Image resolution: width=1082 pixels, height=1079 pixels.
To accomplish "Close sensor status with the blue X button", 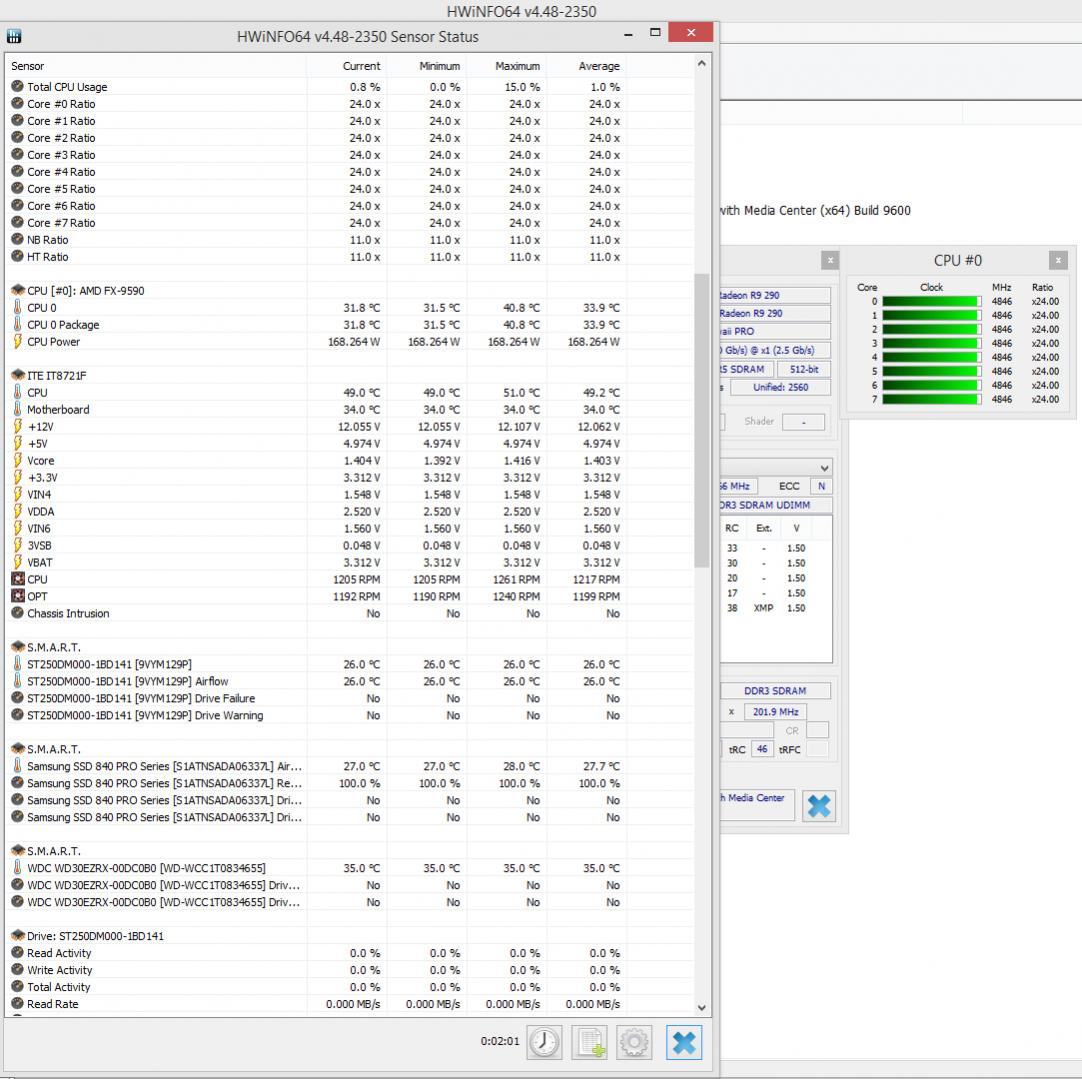I will click(x=683, y=1042).
